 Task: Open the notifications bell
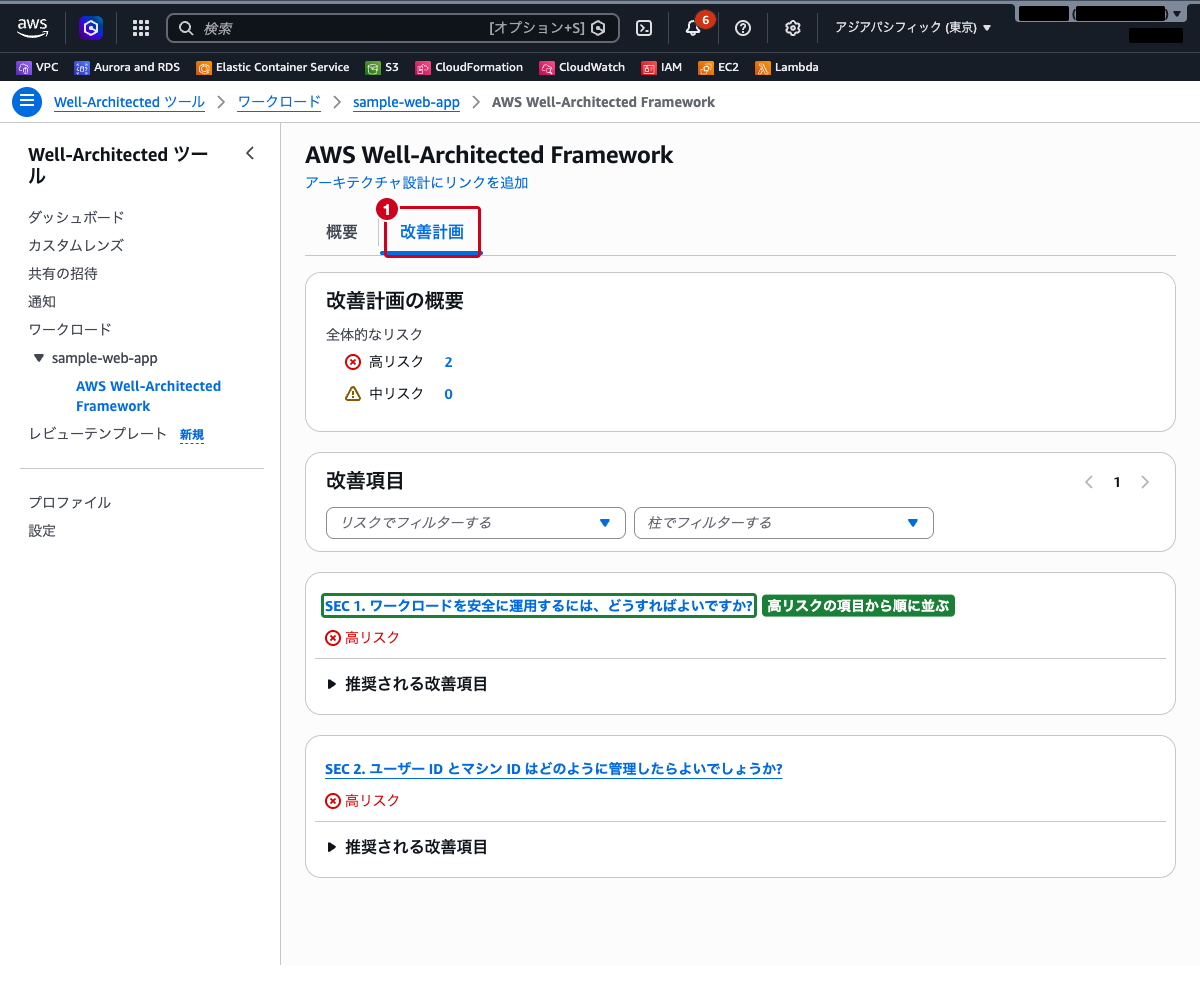pyautogui.click(x=693, y=28)
